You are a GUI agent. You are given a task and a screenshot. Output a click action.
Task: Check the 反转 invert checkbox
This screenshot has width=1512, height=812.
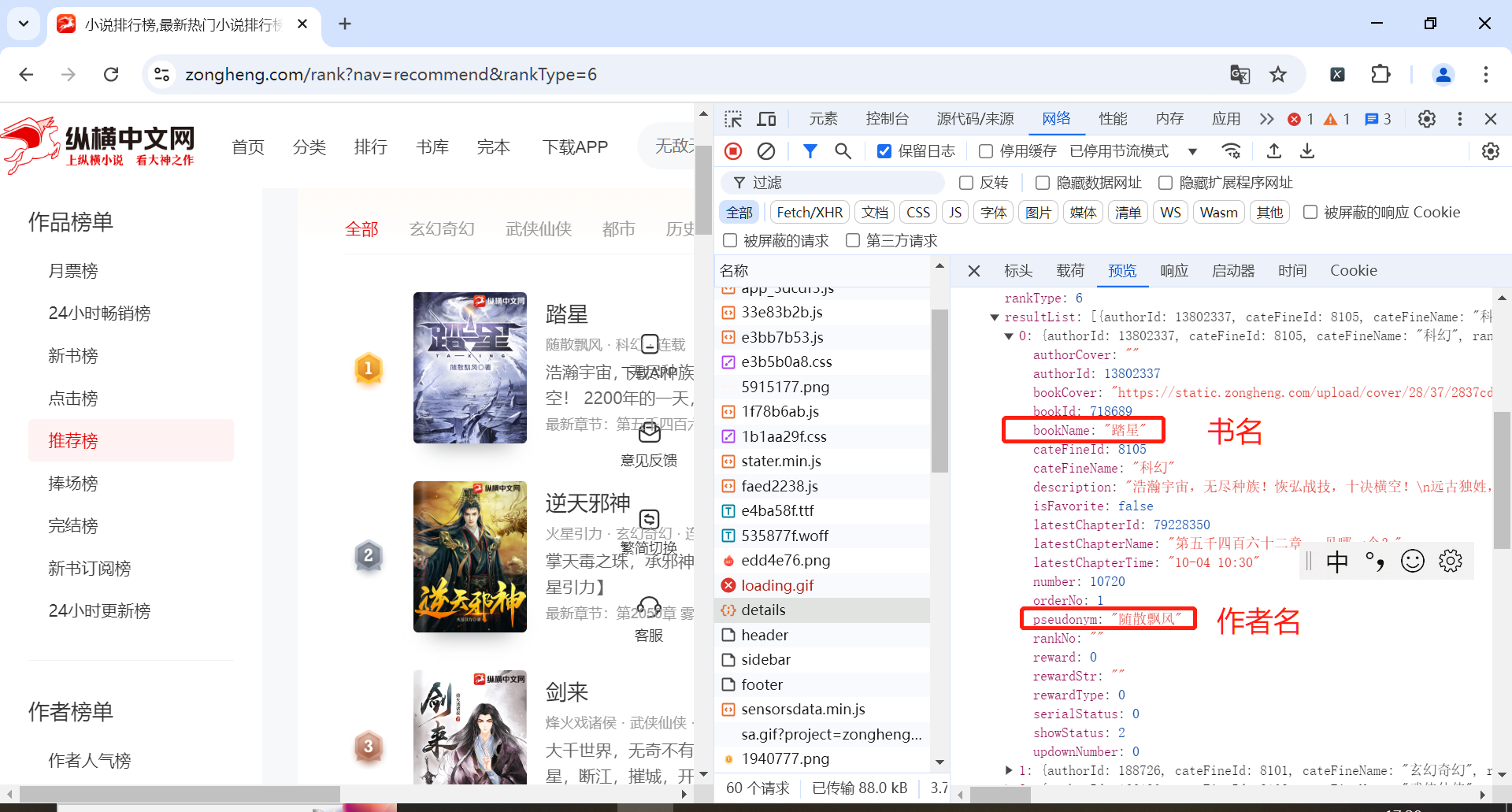[966, 183]
